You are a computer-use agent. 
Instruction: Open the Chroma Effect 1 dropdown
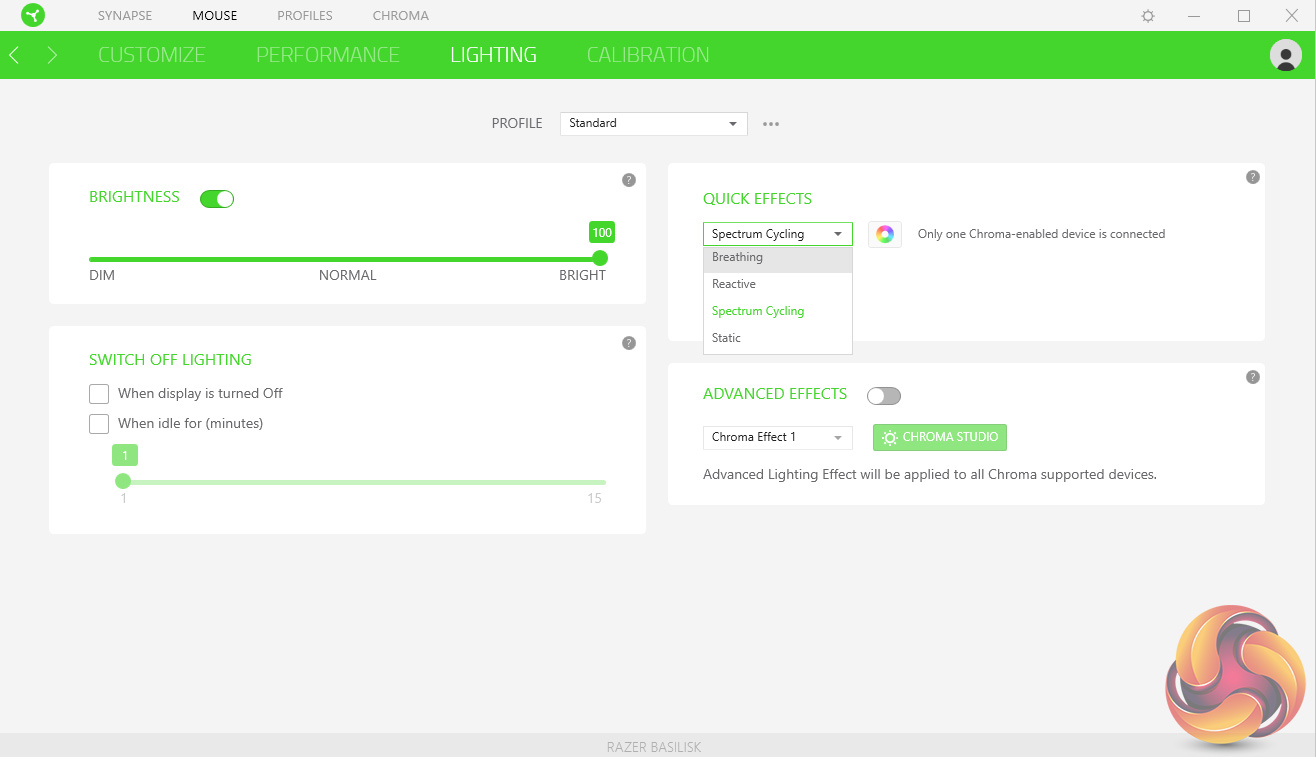coord(777,438)
